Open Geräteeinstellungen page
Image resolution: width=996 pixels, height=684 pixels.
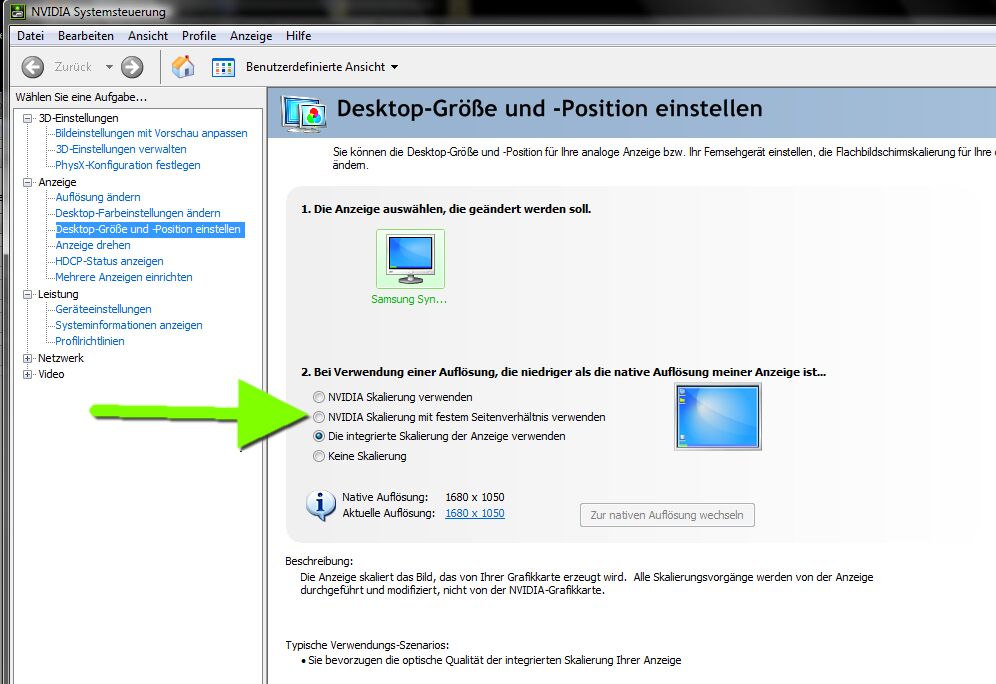click(104, 309)
